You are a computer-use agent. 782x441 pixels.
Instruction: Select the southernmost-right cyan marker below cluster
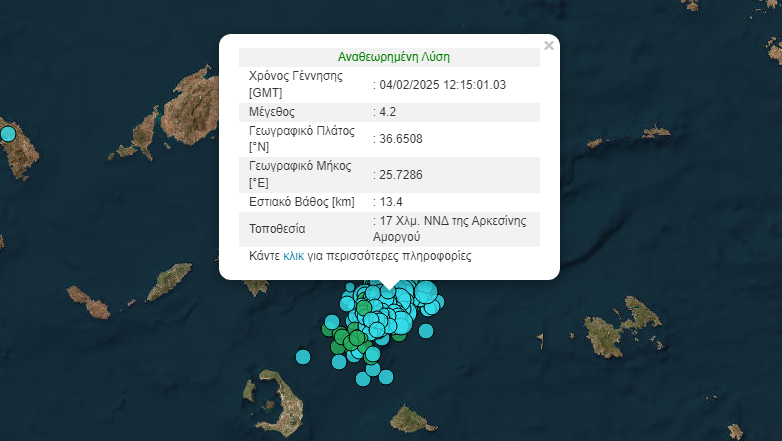tap(385, 376)
